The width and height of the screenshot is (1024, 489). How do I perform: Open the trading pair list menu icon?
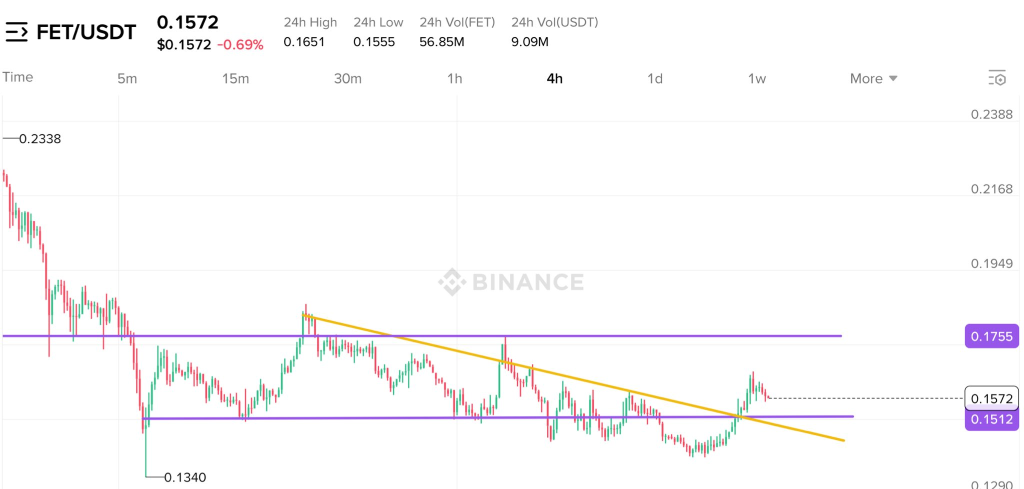point(16,31)
